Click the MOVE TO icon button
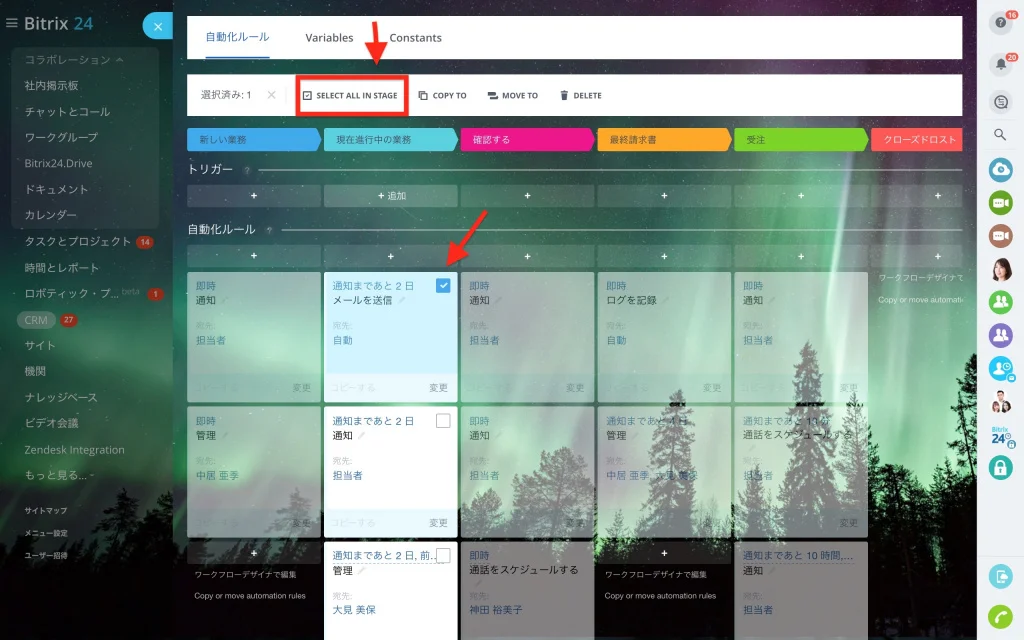 [x=492, y=95]
